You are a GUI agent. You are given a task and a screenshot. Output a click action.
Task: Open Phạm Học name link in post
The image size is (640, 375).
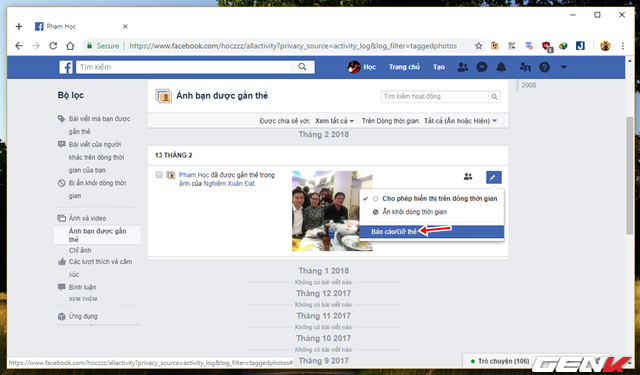point(194,175)
